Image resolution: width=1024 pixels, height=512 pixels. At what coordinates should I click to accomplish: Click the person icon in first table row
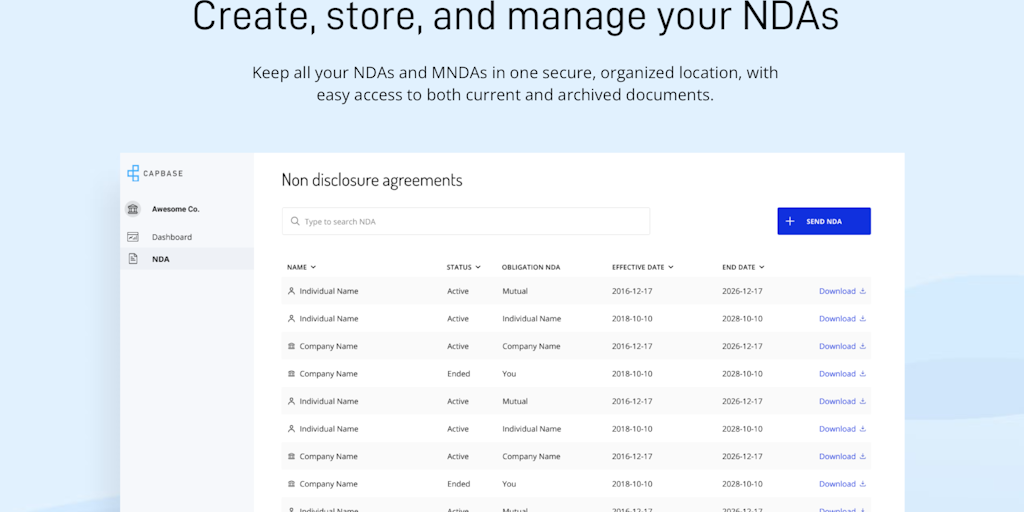pos(291,291)
